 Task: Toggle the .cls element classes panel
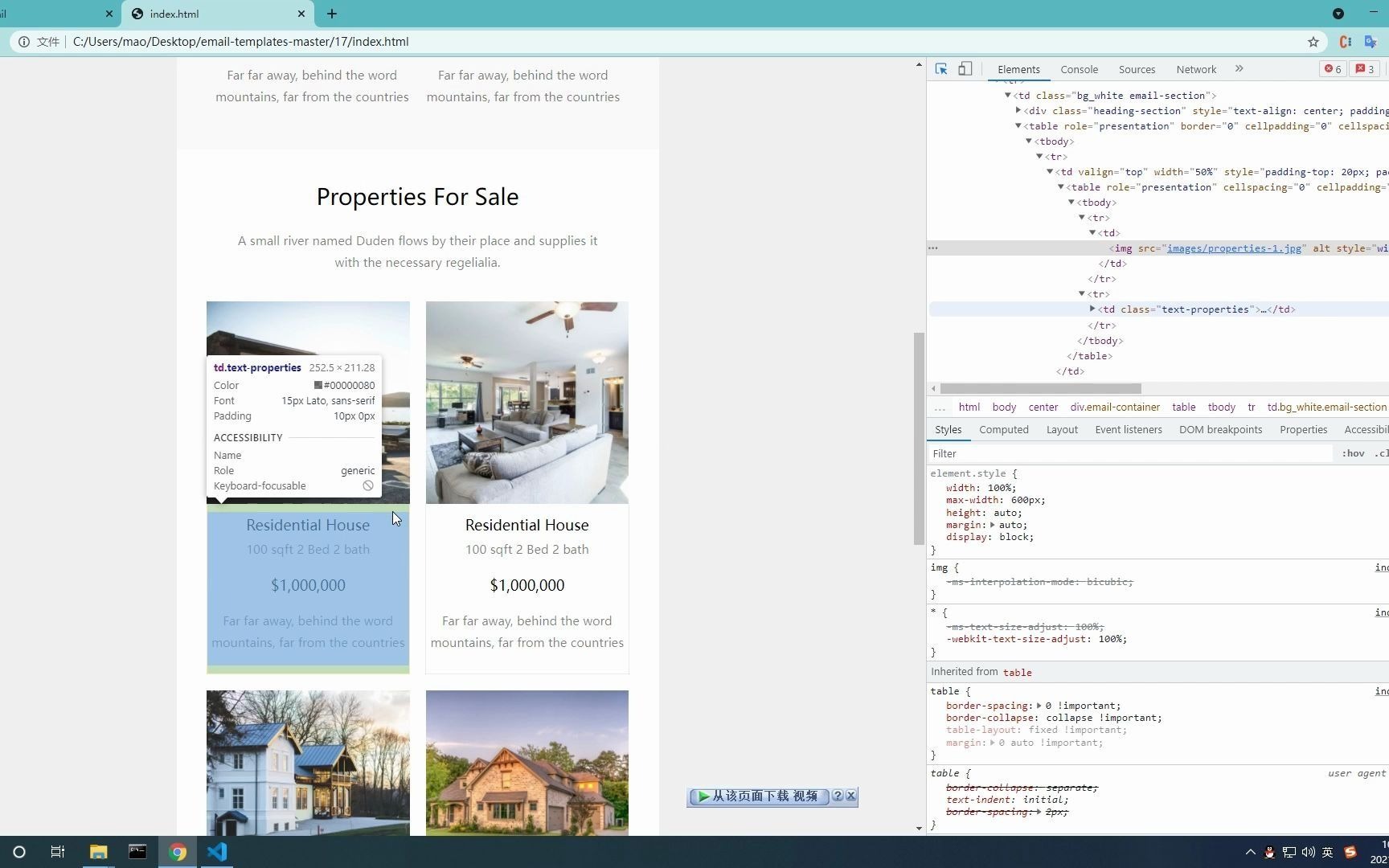pos(1382,453)
